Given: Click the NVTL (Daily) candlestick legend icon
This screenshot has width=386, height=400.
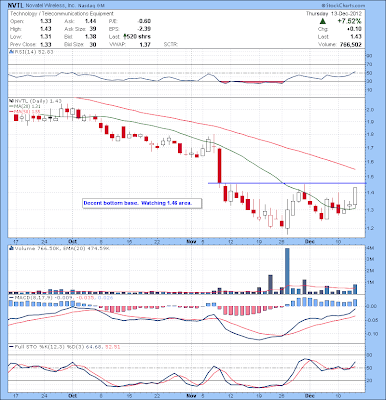Looking at the screenshot, I should tap(11, 100).
